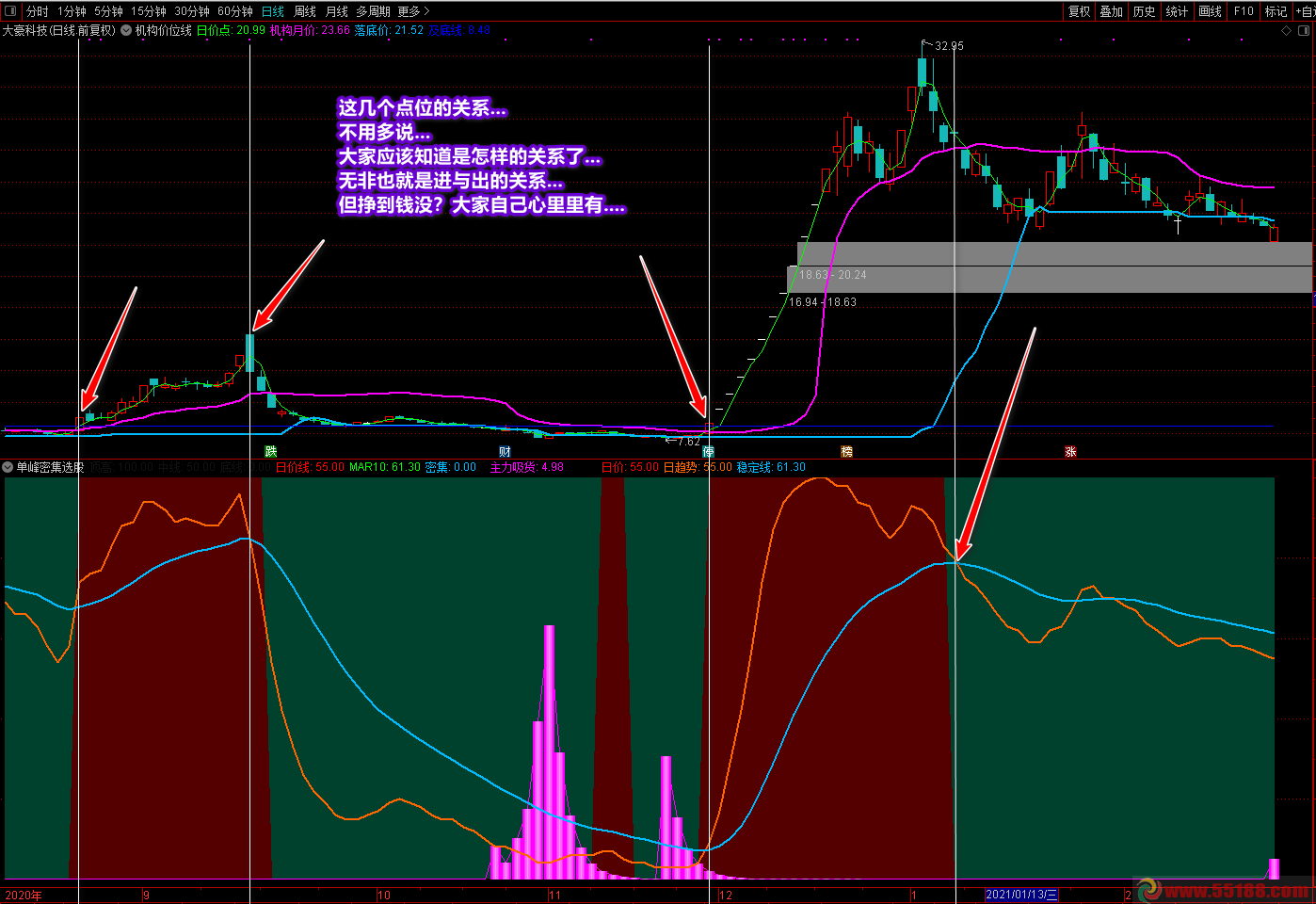This screenshot has width=1316, height=904.
Task: Click the 停 suspension marker icon
Action: [x=708, y=452]
